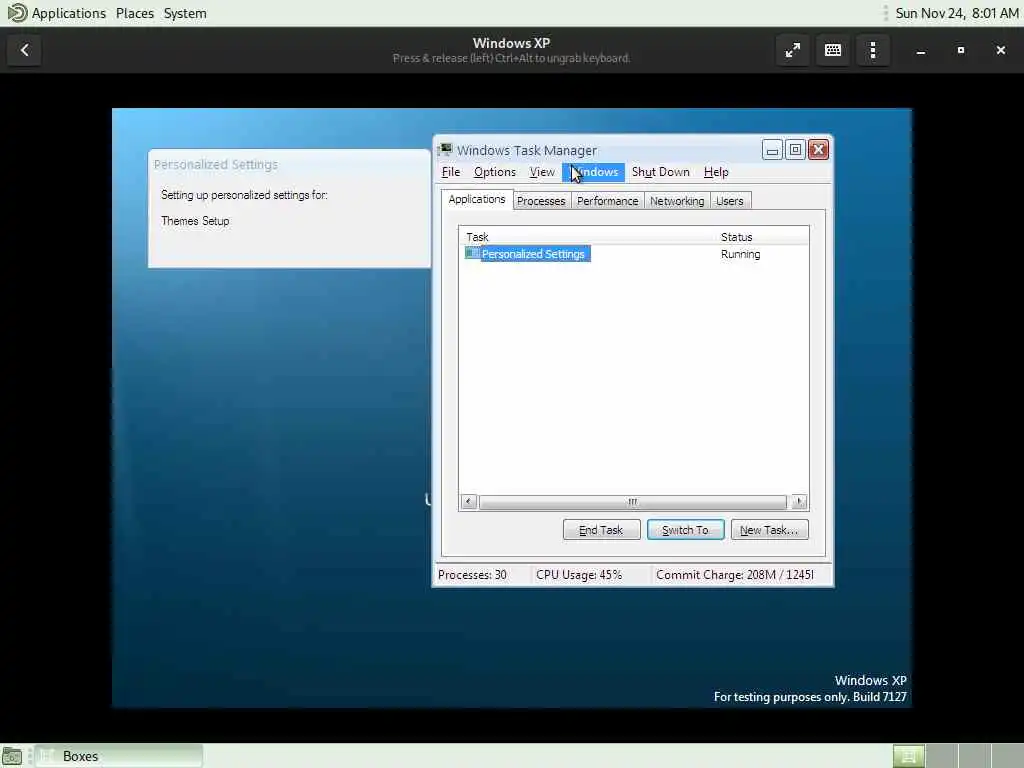Click the End Task button

pos(601,530)
